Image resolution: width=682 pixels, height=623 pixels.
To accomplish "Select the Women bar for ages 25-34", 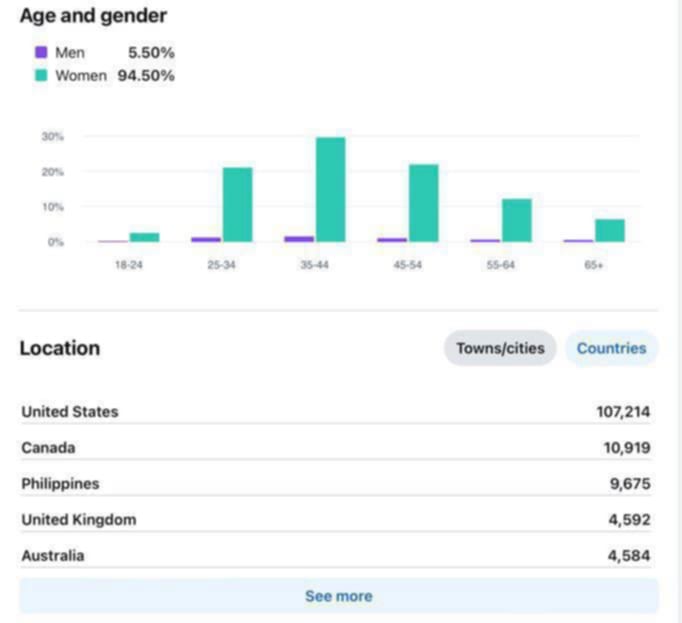I will click(x=237, y=204).
